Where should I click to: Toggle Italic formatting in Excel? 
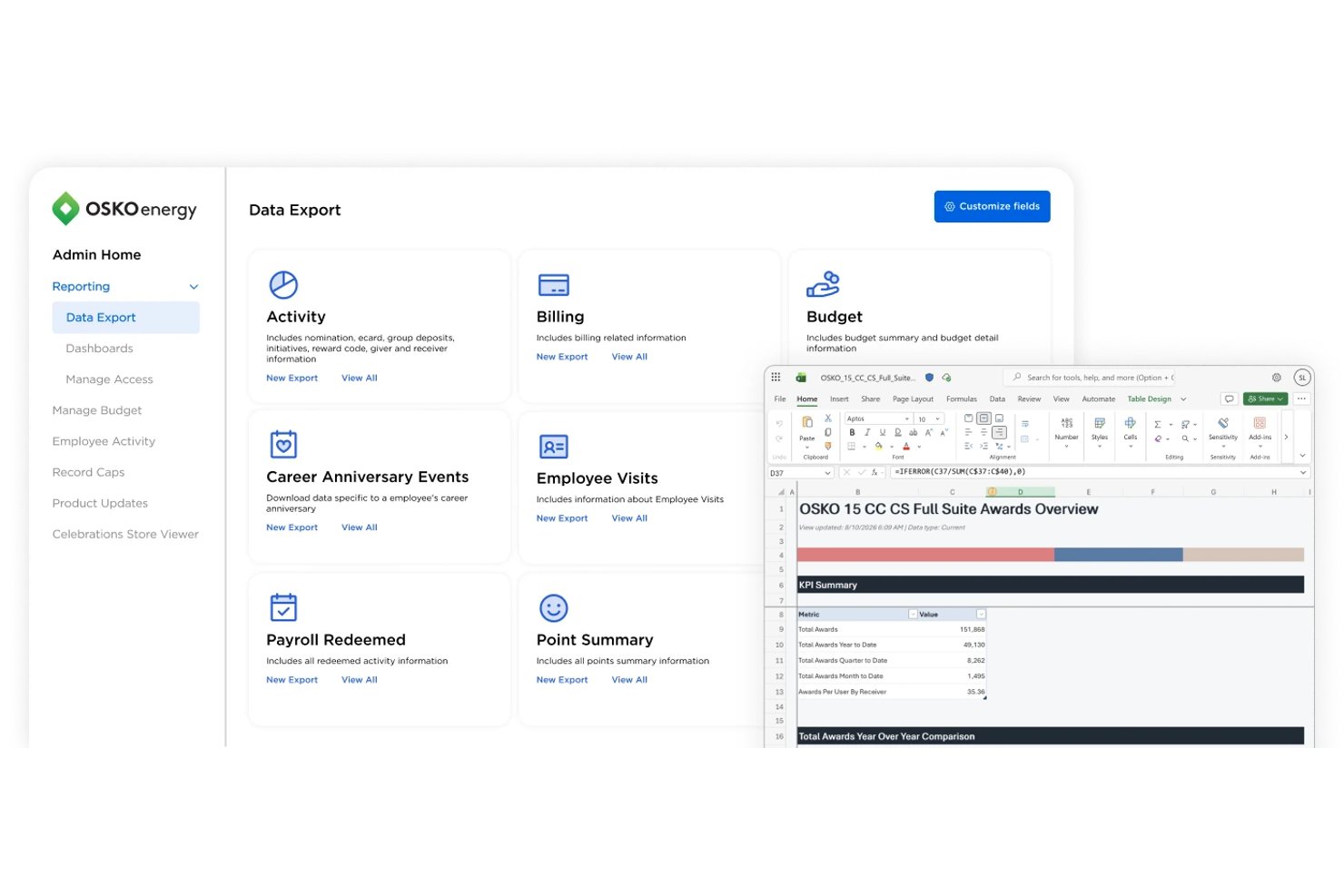pos(867,432)
